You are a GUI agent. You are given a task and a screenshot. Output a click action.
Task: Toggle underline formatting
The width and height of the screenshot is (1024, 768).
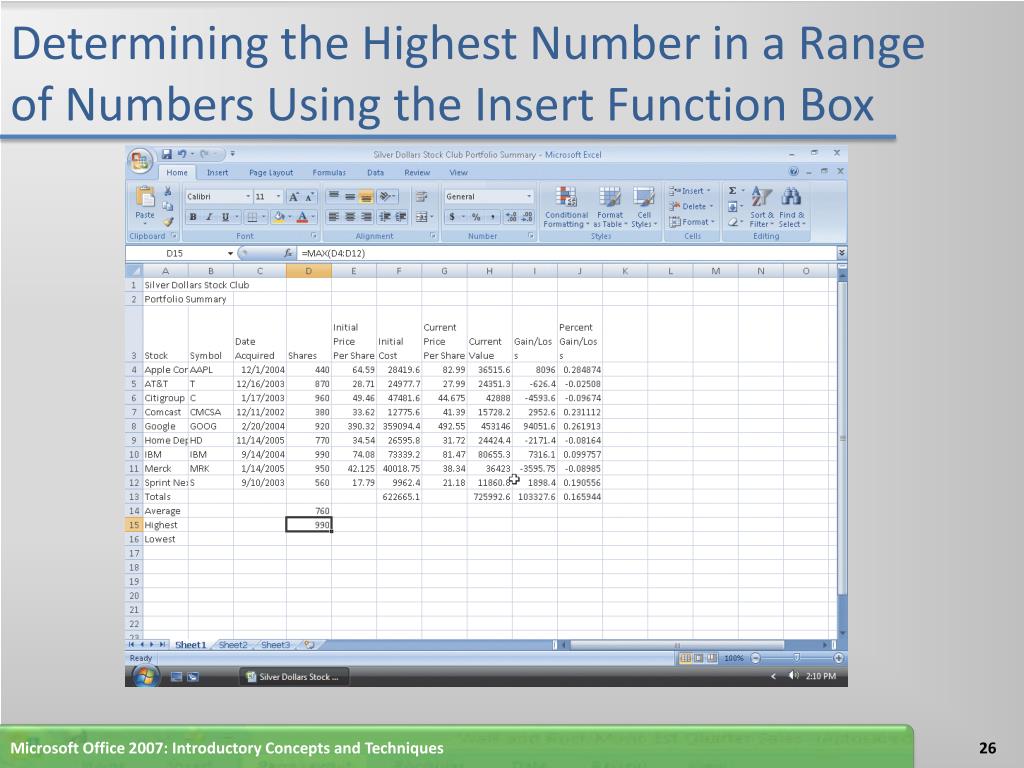(225, 217)
